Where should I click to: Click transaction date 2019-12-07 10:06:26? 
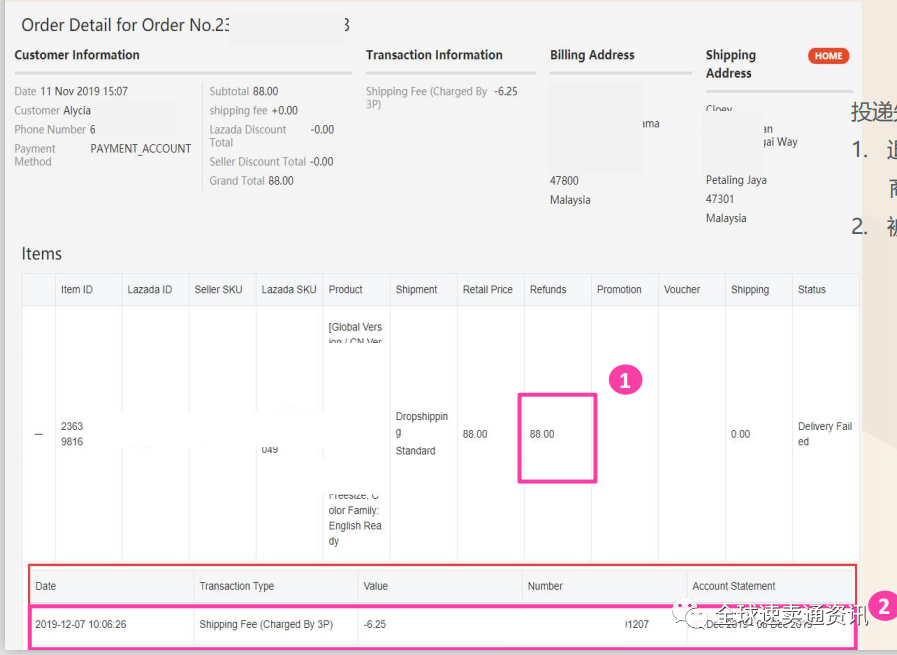coord(81,624)
